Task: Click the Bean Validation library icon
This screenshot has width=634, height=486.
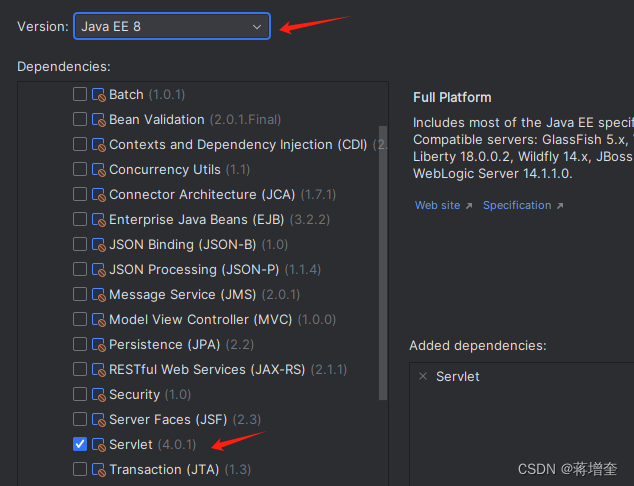Action: point(99,120)
